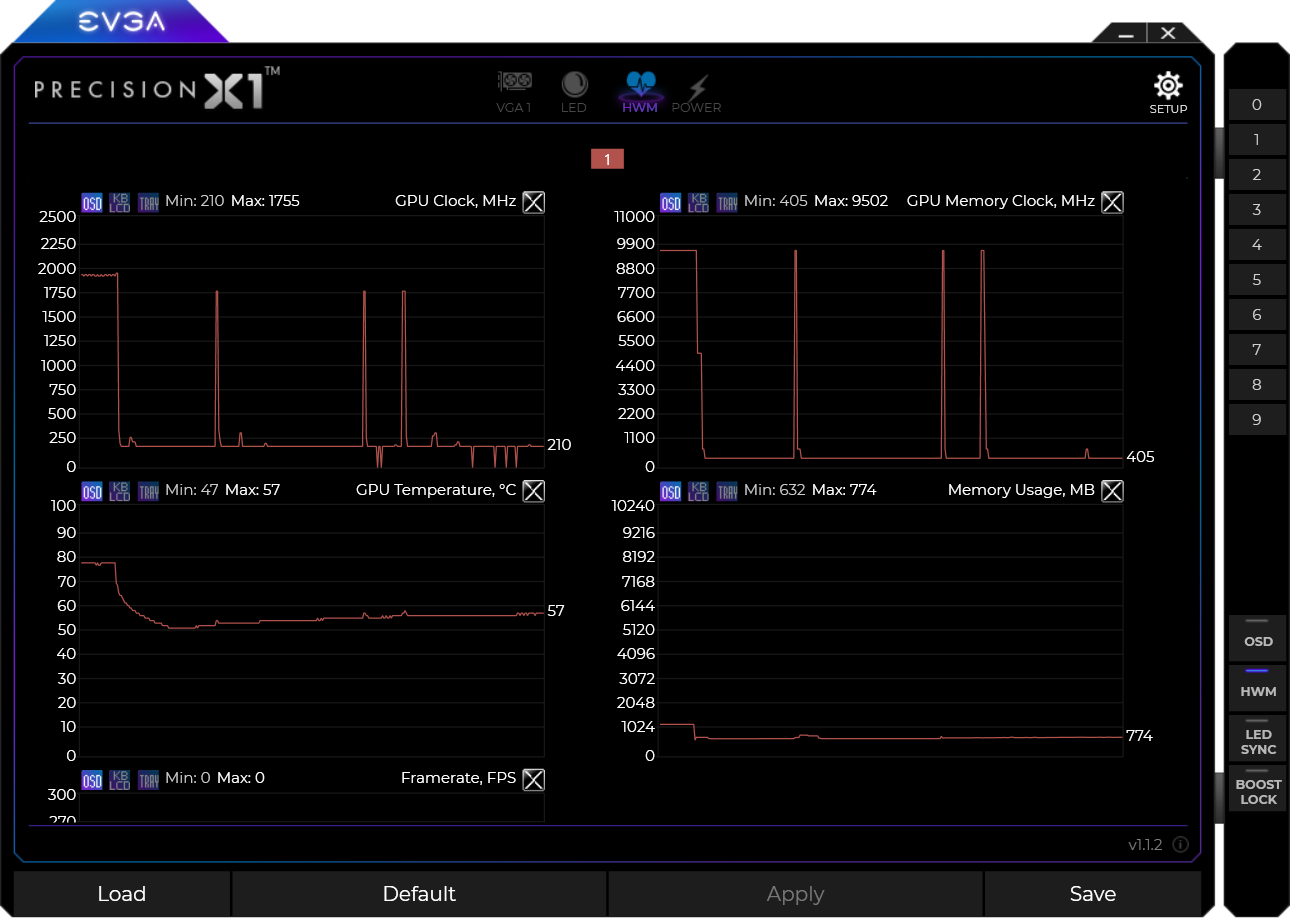Toggle TRAY for GPU Memory Clock graph

[727, 203]
